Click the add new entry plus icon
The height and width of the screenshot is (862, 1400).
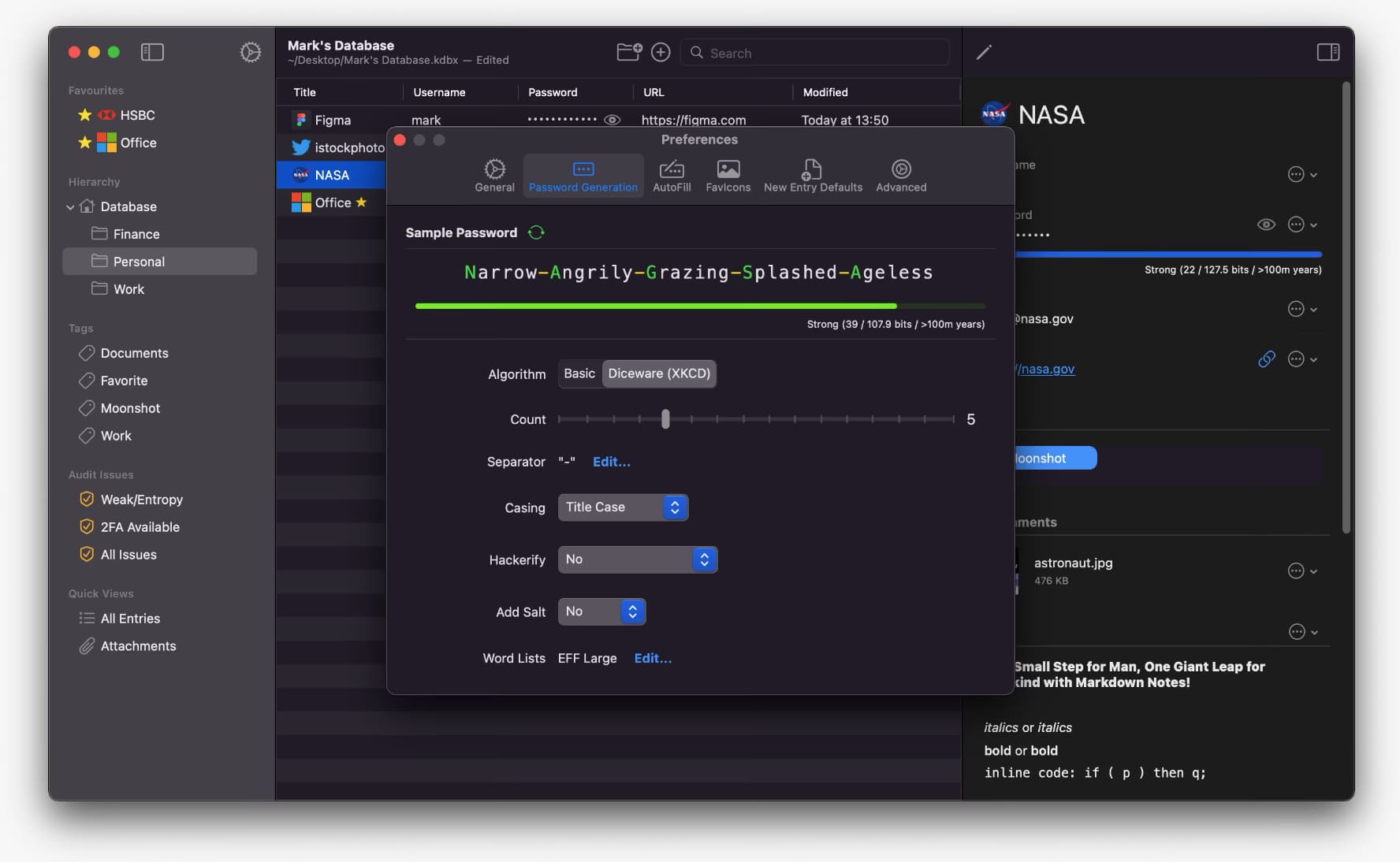click(661, 52)
